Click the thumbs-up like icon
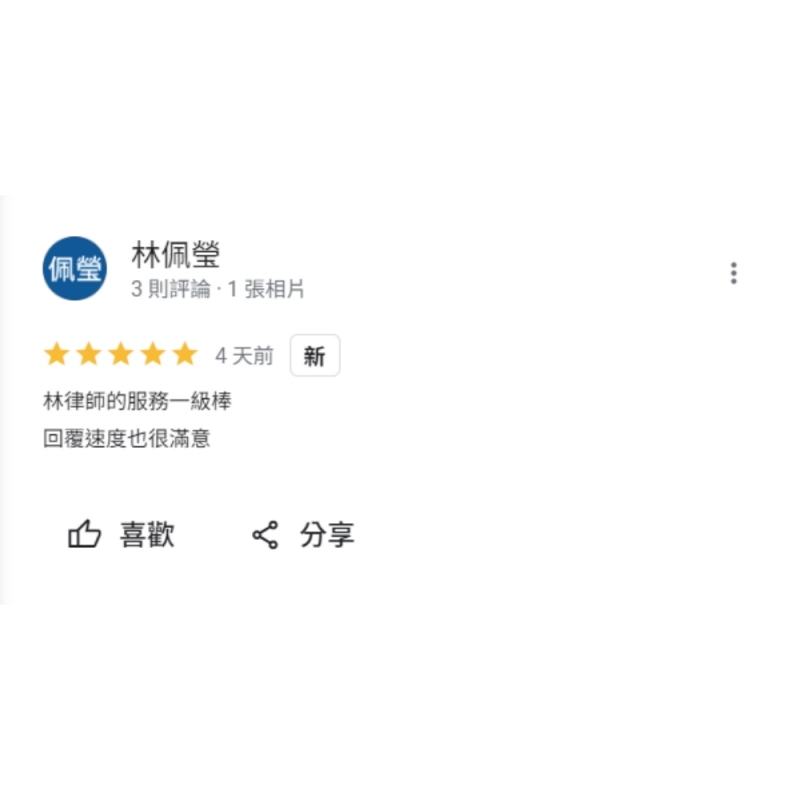Screen dimensions: 800x800 click(x=84, y=534)
